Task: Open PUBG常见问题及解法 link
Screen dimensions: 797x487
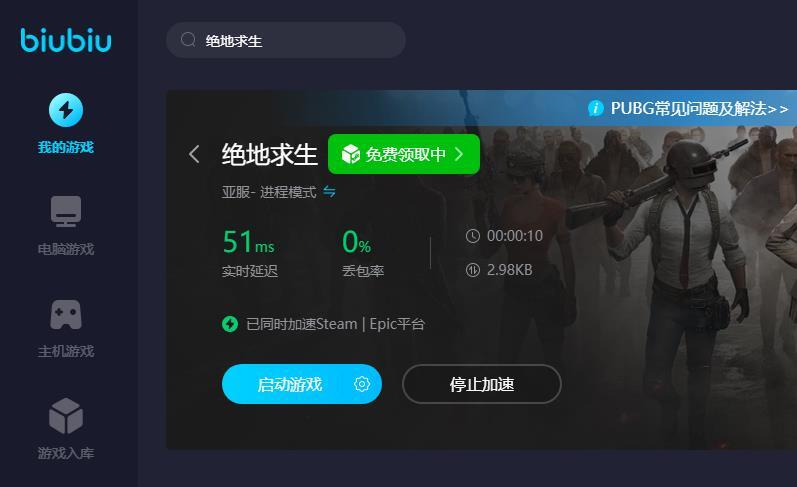Action: (x=699, y=108)
